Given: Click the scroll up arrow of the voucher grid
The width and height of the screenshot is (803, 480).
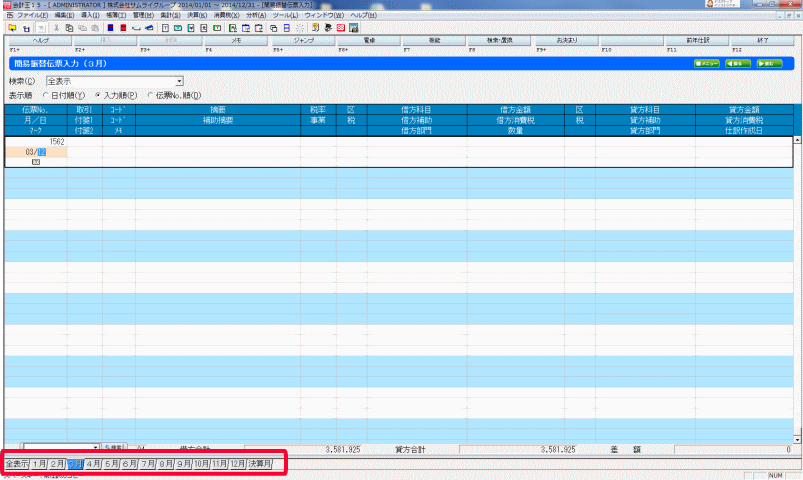Looking at the screenshot, I should tap(797, 140).
